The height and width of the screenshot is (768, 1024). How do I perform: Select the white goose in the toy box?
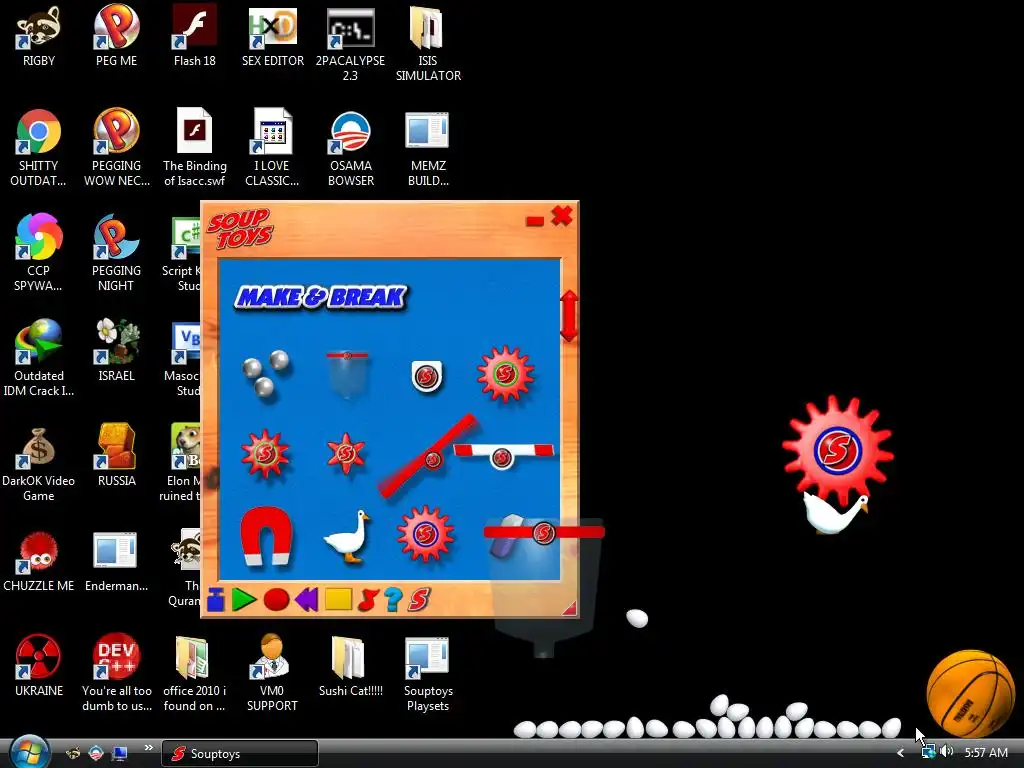(347, 537)
